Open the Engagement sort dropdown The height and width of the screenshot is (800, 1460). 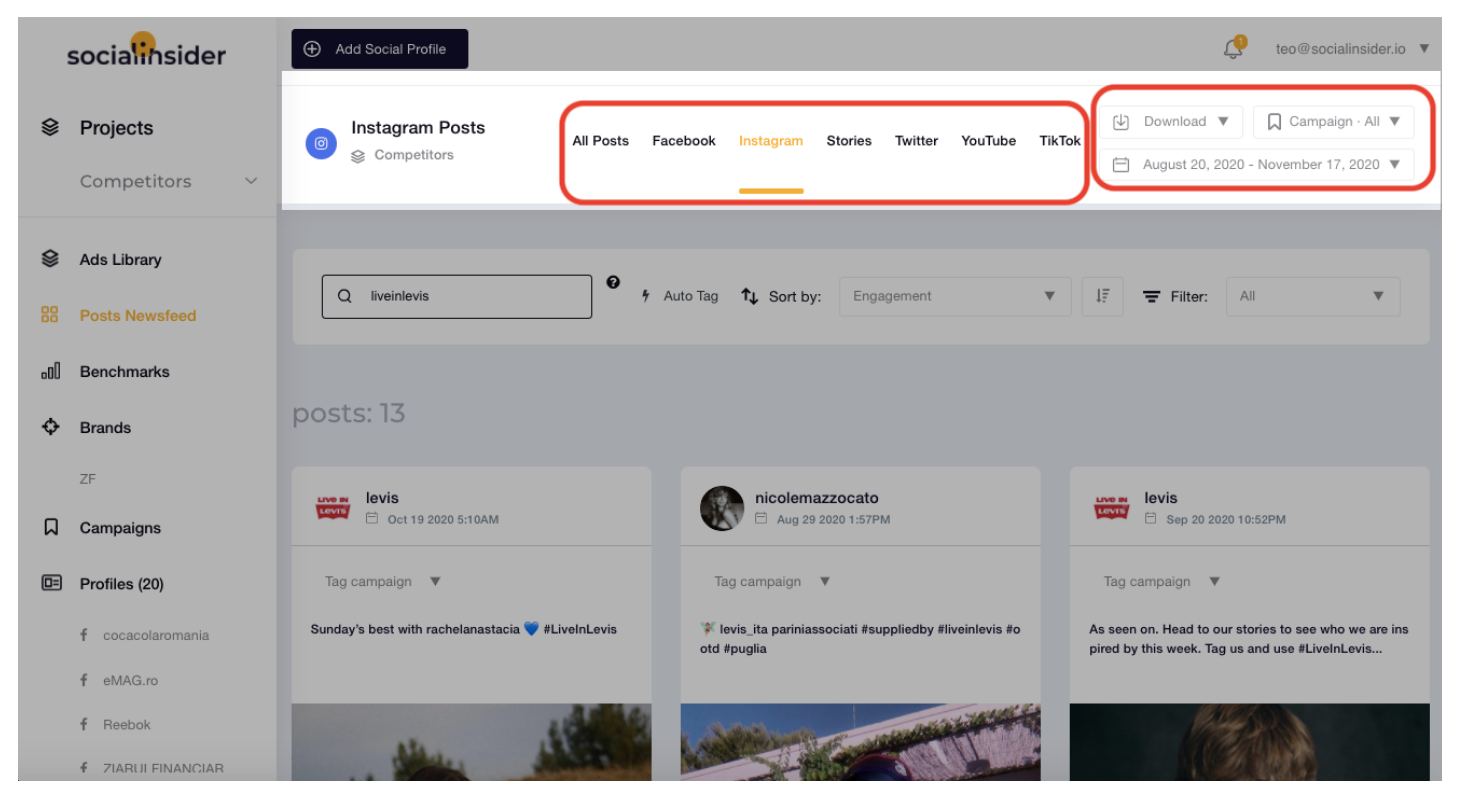(955, 296)
